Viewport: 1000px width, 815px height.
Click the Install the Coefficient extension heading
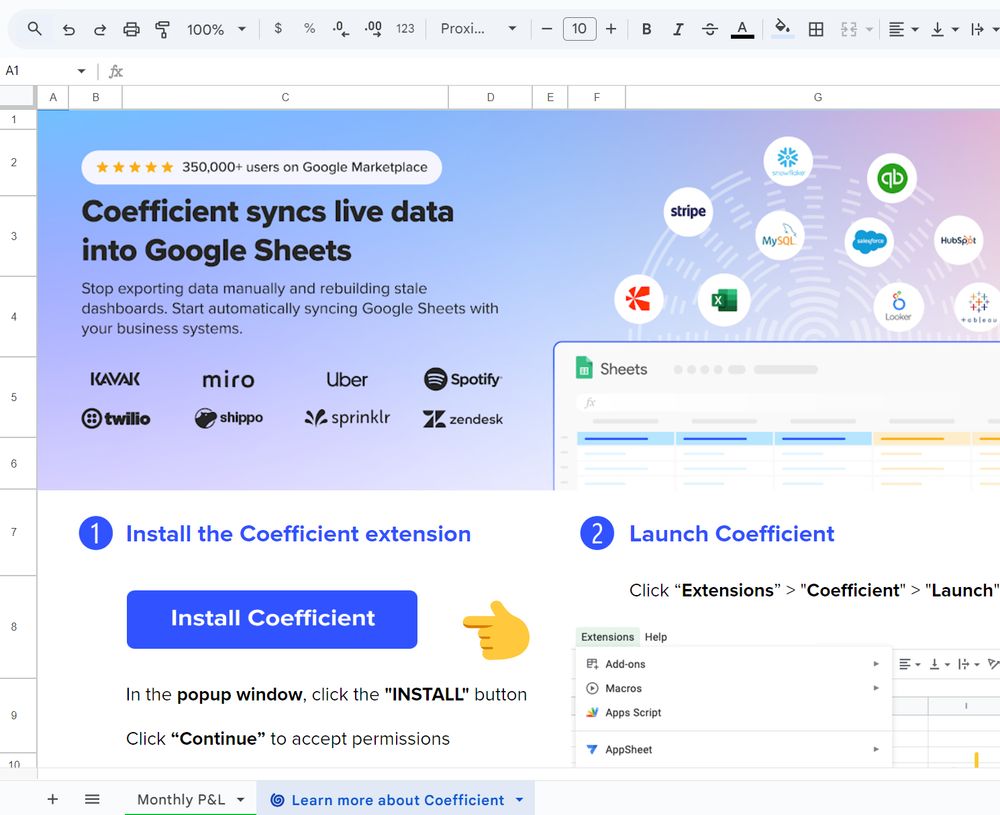(x=298, y=534)
